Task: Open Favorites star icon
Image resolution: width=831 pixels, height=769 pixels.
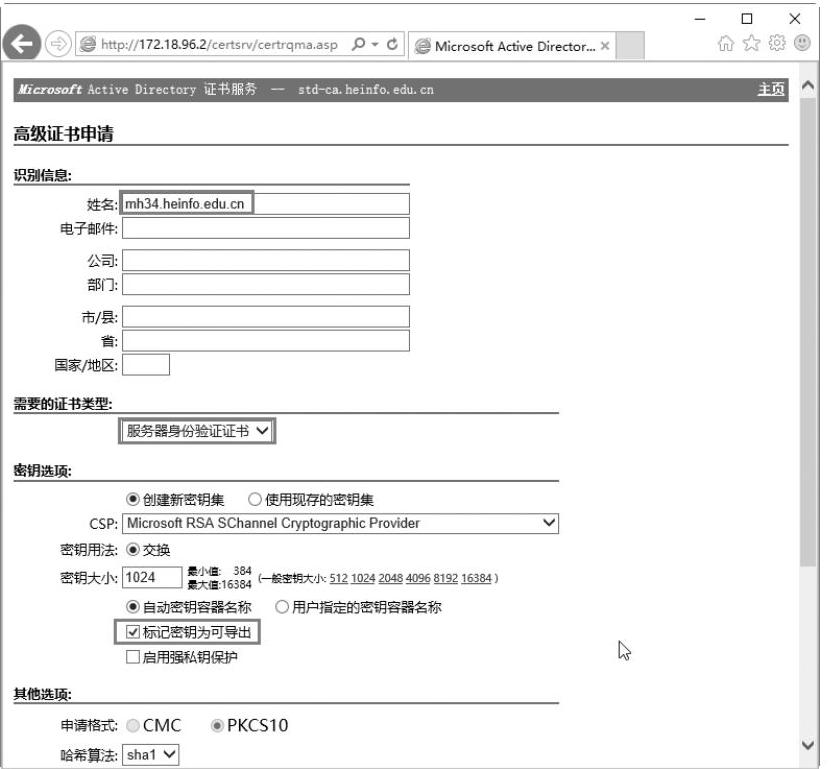Action: point(752,43)
